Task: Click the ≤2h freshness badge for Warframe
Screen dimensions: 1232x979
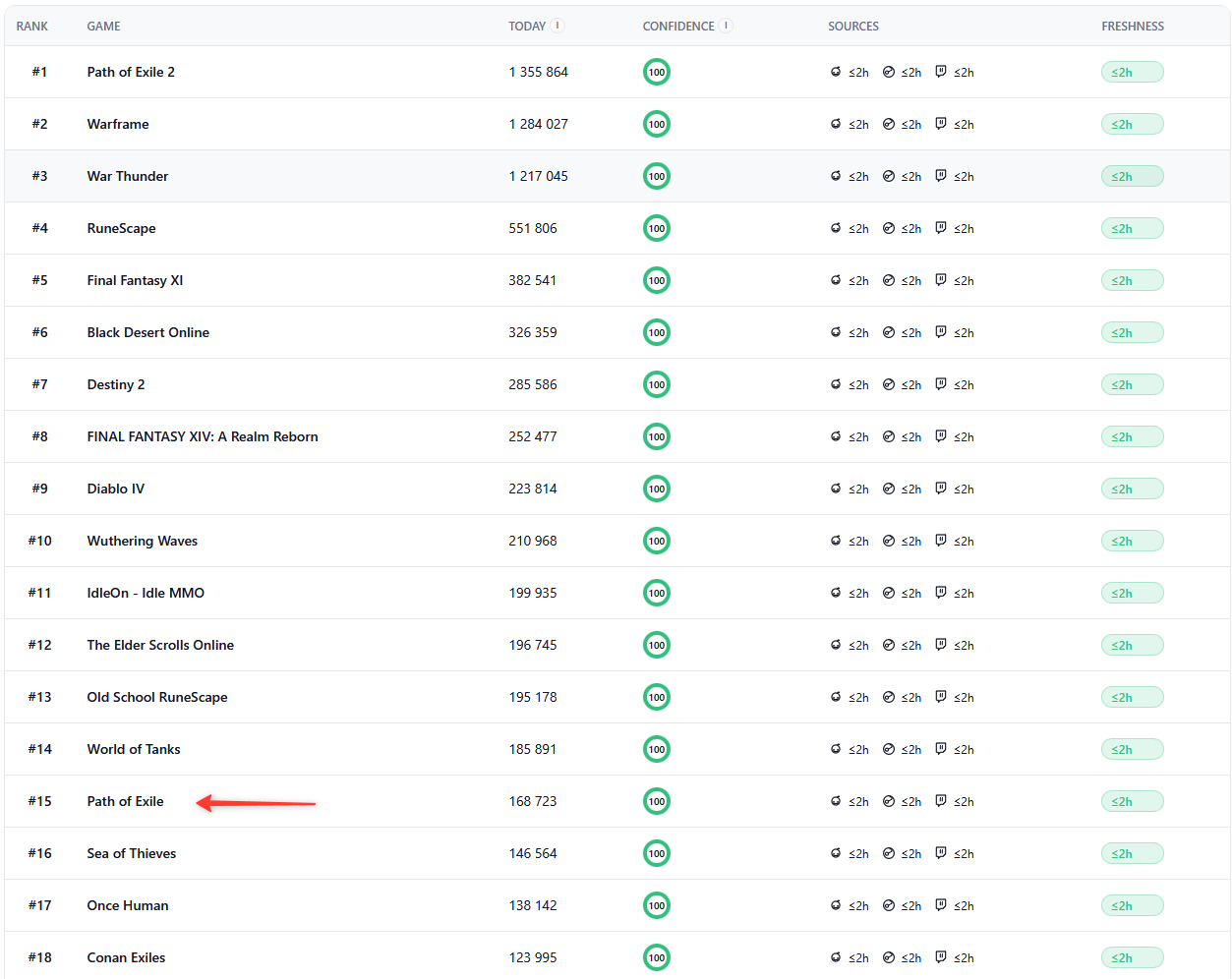Action: [x=1133, y=124]
